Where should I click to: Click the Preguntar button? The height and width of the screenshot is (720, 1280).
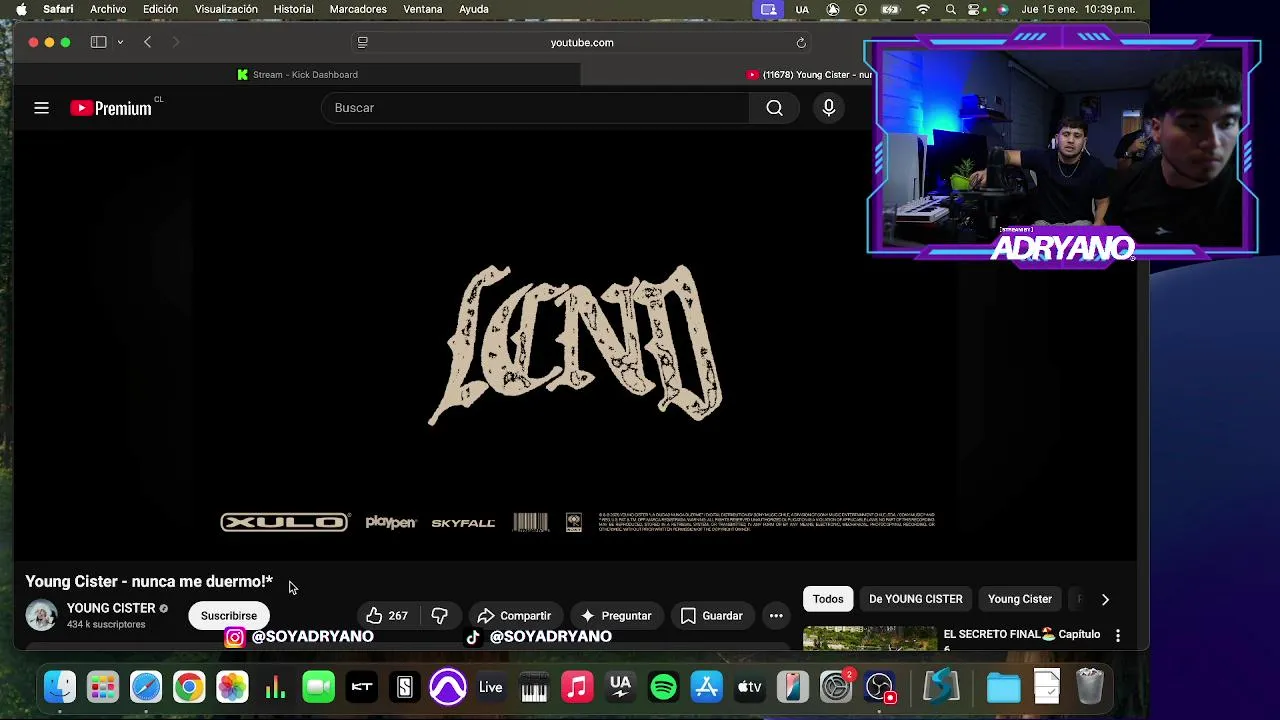(616, 616)
